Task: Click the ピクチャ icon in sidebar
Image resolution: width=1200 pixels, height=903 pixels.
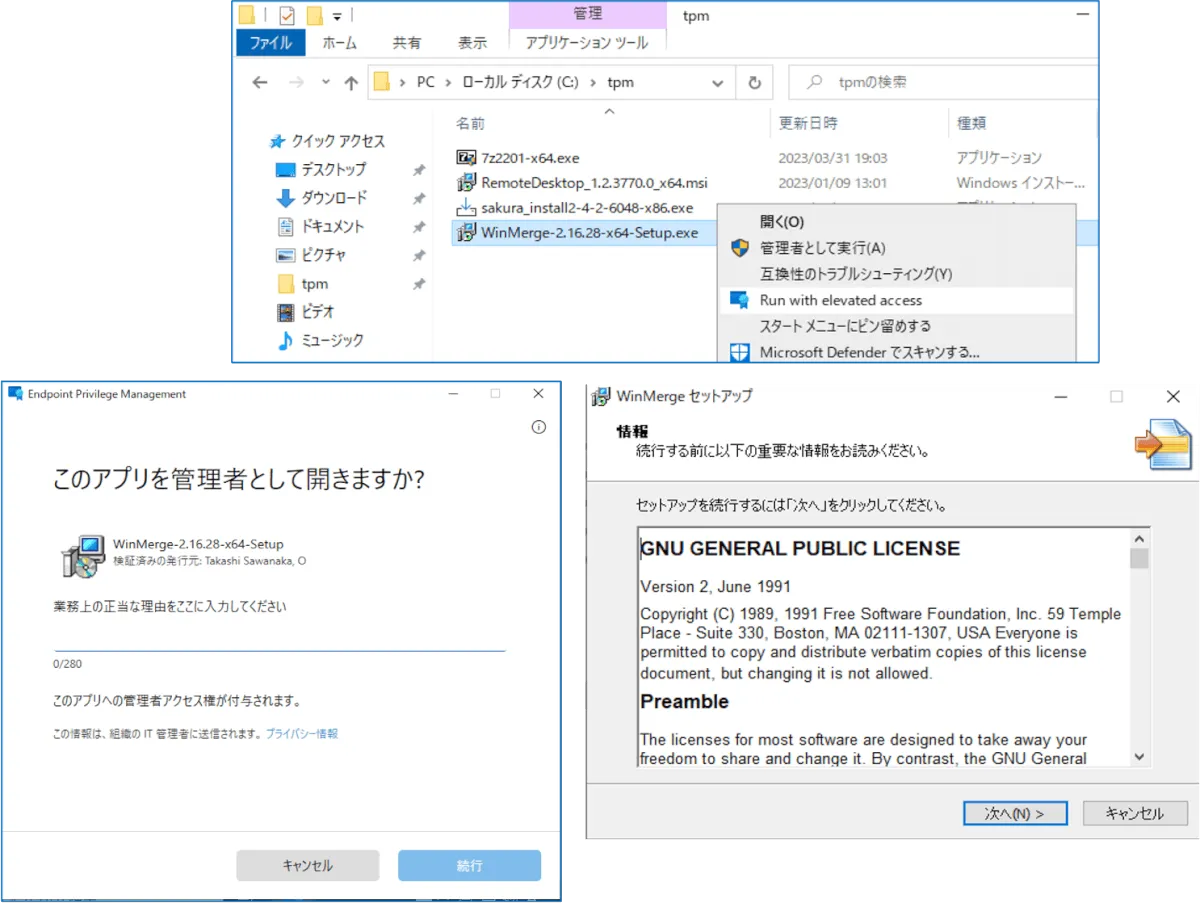Action: click(x=286, y=255)
